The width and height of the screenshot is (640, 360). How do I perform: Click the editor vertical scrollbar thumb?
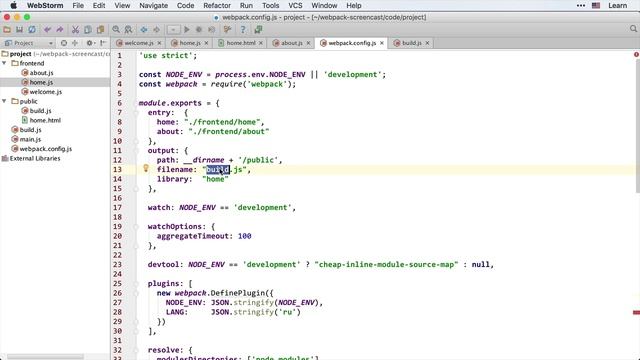tap(638, 127)
